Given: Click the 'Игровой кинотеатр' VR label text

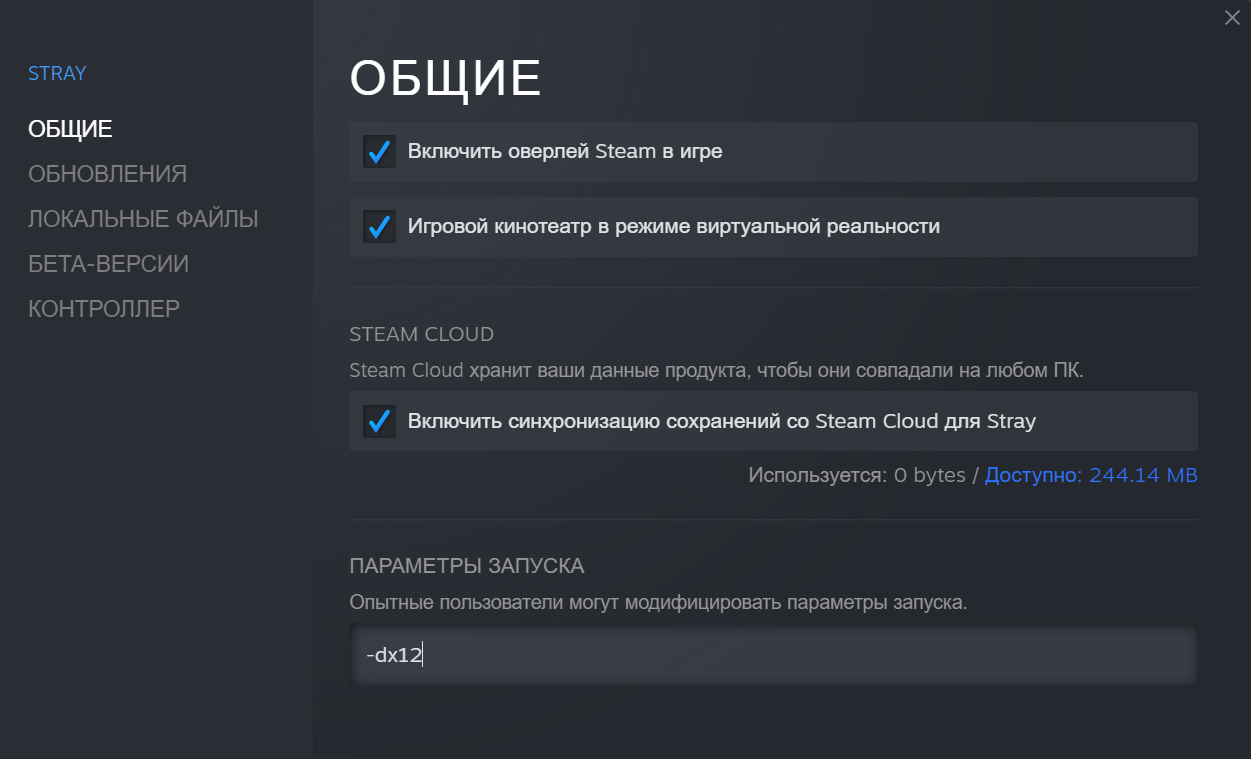Looking at the screenshot, I should (673, 227).
